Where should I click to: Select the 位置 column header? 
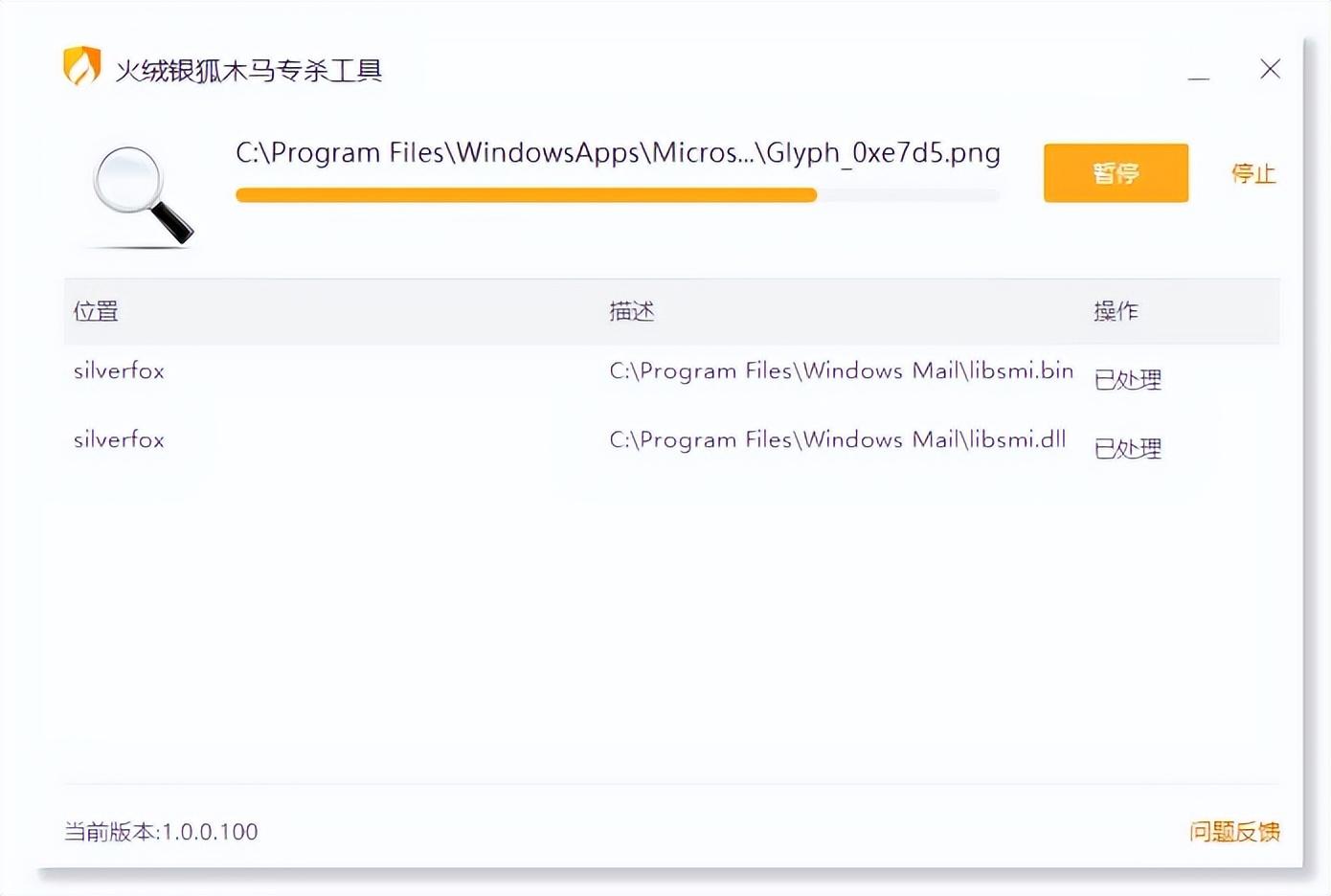96,311
